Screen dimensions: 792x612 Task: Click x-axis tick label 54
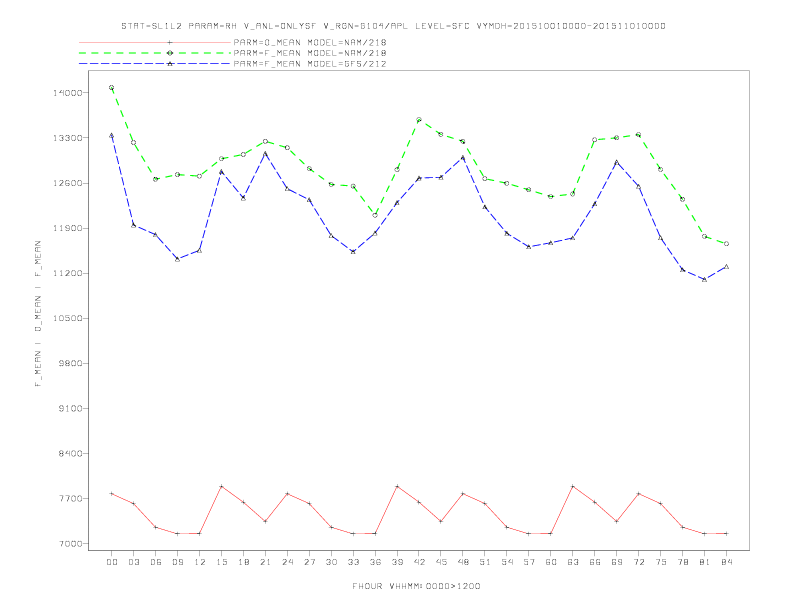507,562
